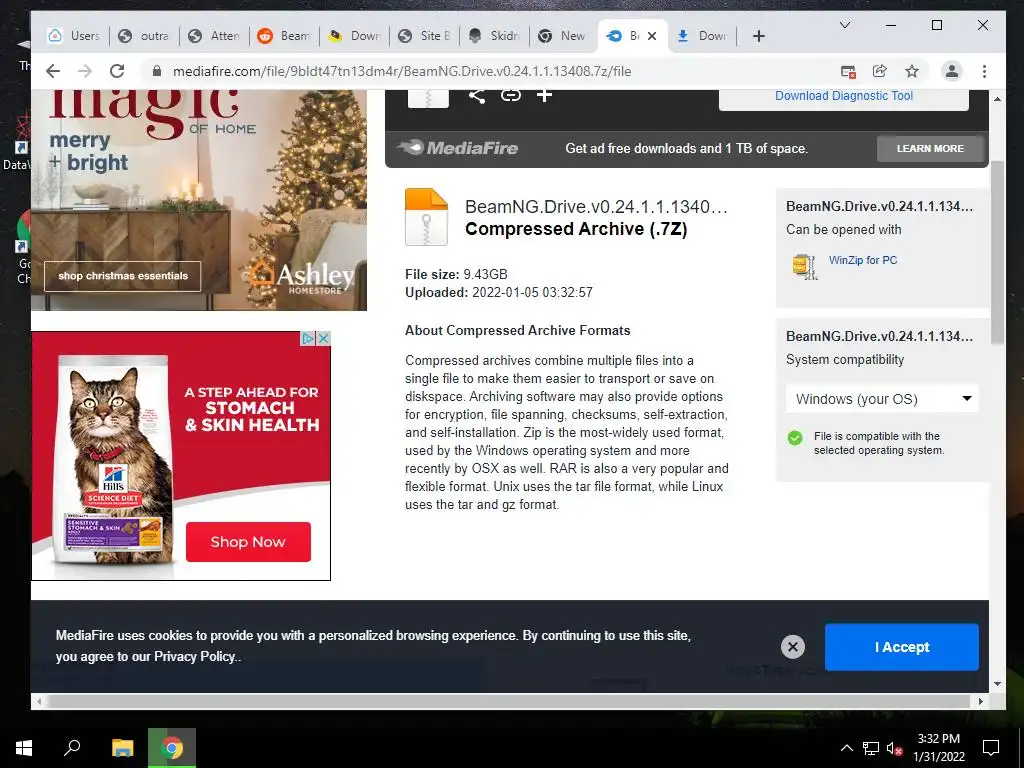
Task: Click the Hill's Science Diet ad image
Action: [x=181, y=456]
